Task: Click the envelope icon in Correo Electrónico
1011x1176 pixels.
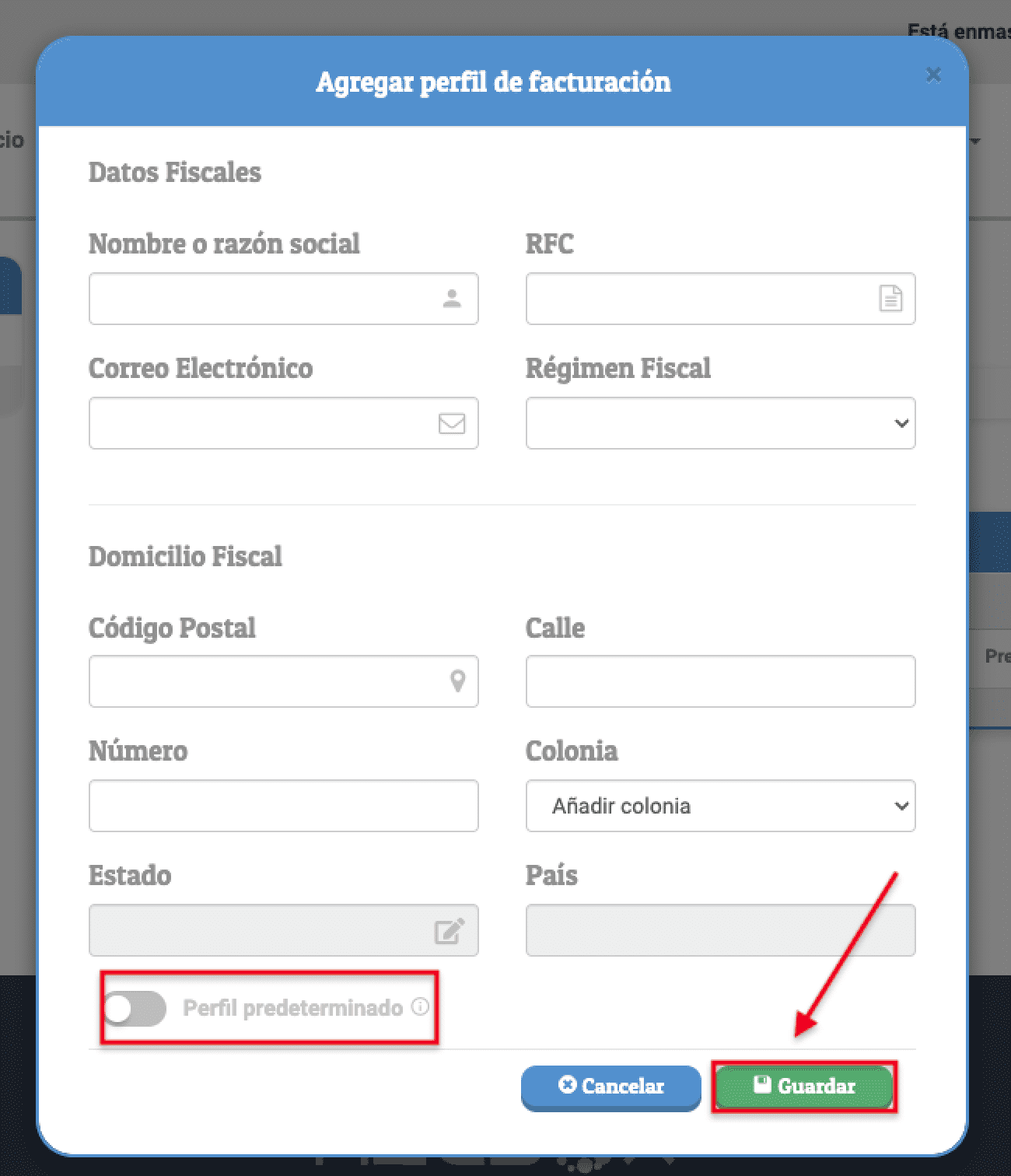Action: click(452, 423)
